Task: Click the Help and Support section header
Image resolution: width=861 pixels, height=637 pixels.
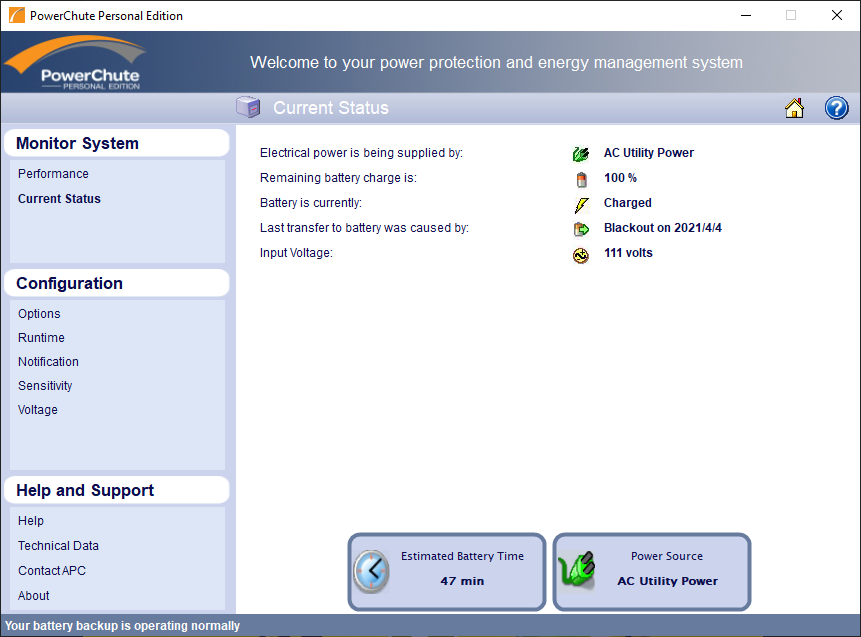Action: click(116, 490)
